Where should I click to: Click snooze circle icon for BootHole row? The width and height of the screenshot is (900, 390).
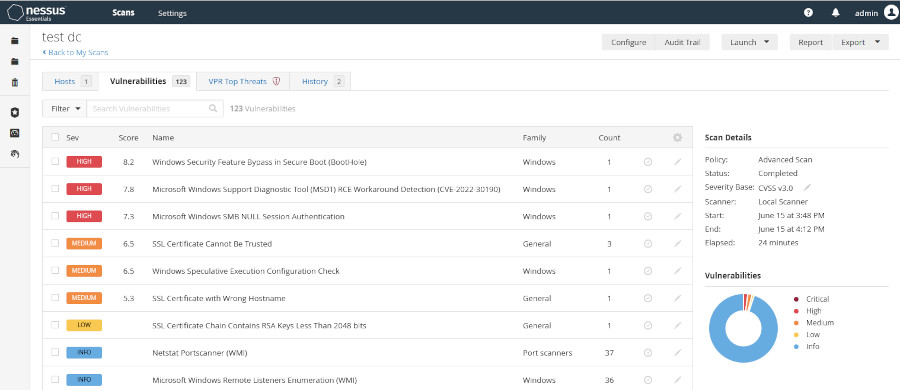click(648, 162)
